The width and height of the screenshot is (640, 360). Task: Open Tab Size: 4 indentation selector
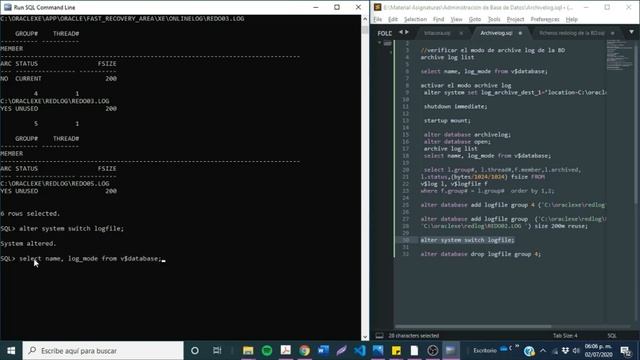pos(565,336)
